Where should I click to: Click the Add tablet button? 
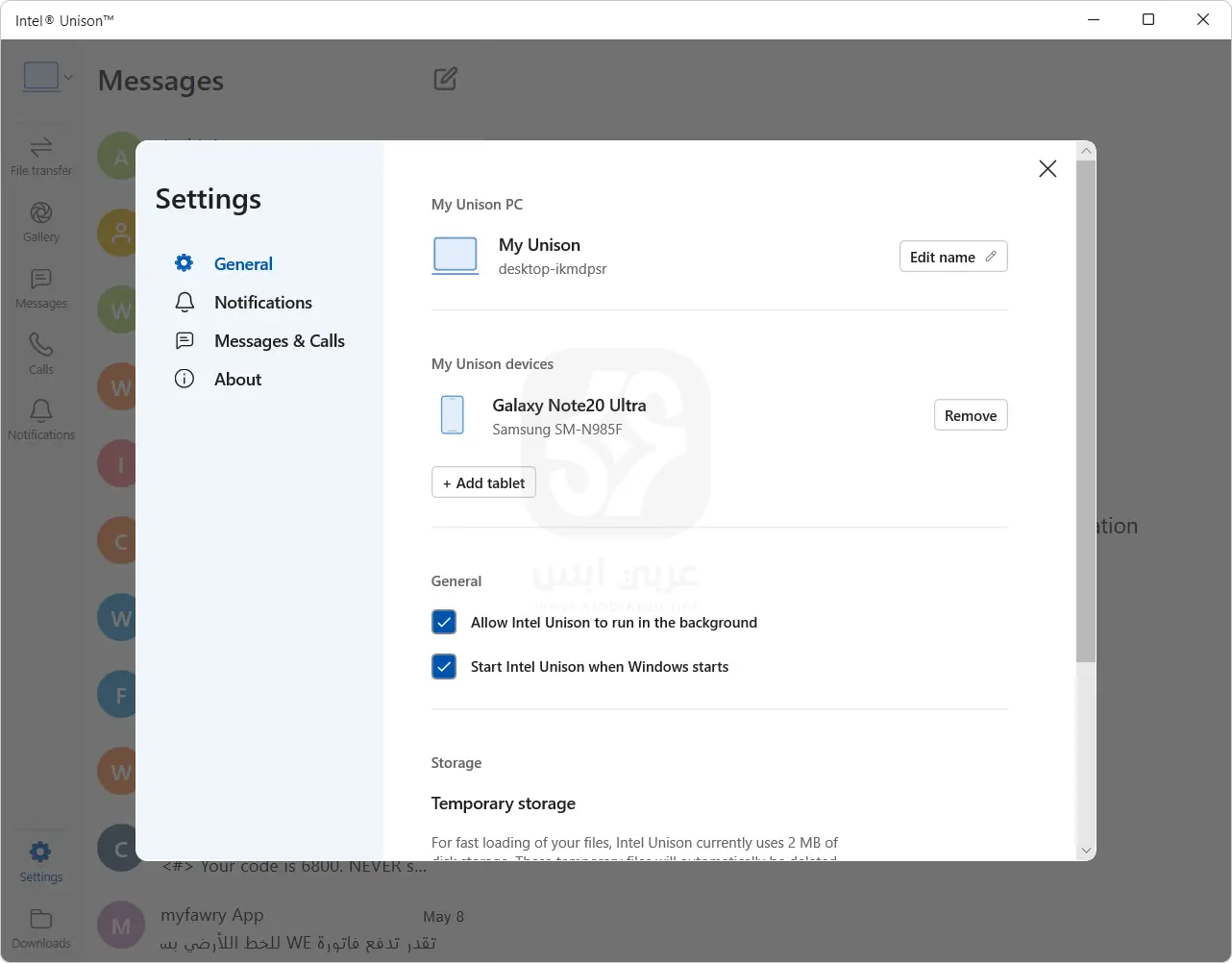483,482
